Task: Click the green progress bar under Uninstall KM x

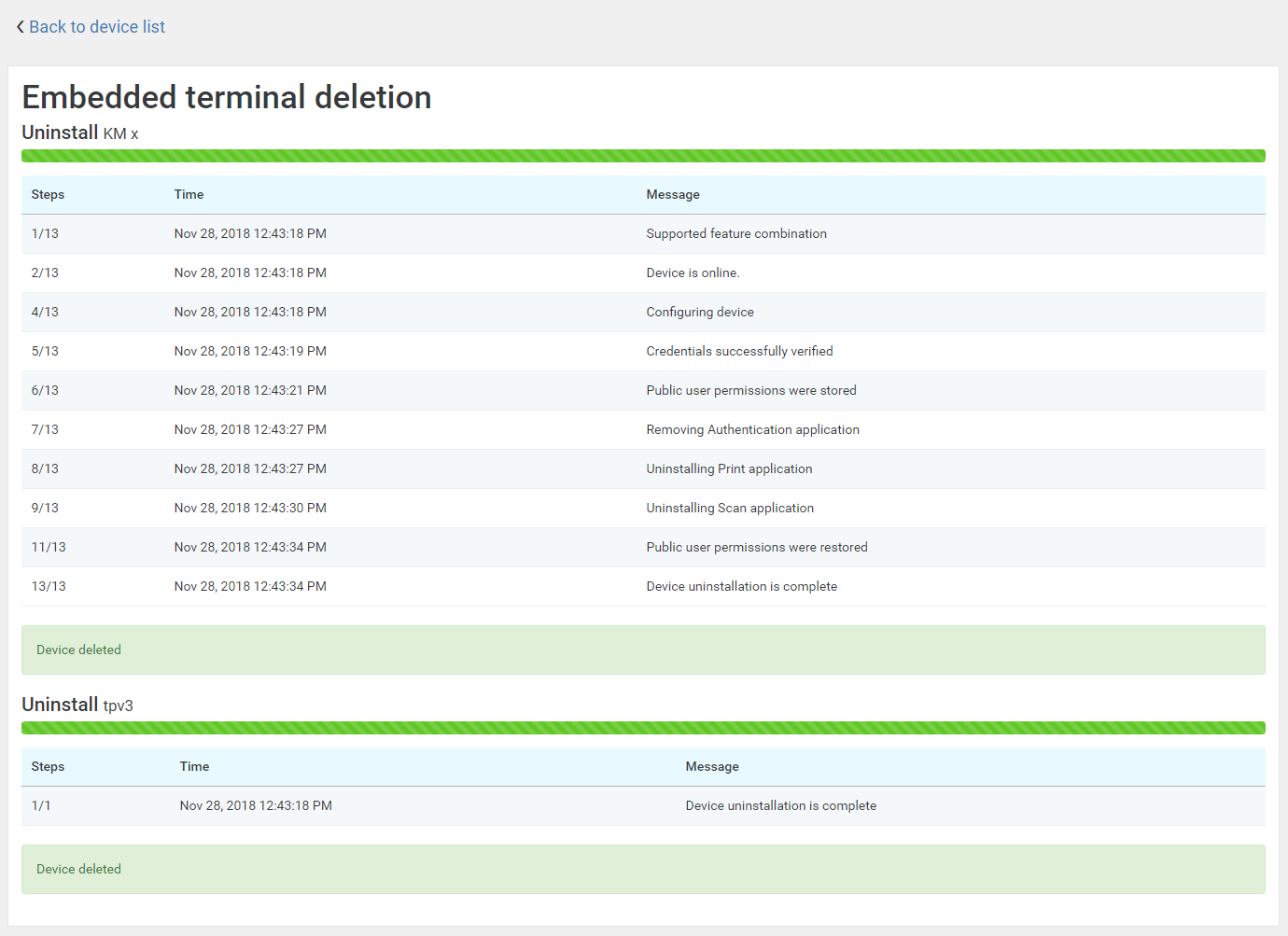Action: tap(644, 156)
